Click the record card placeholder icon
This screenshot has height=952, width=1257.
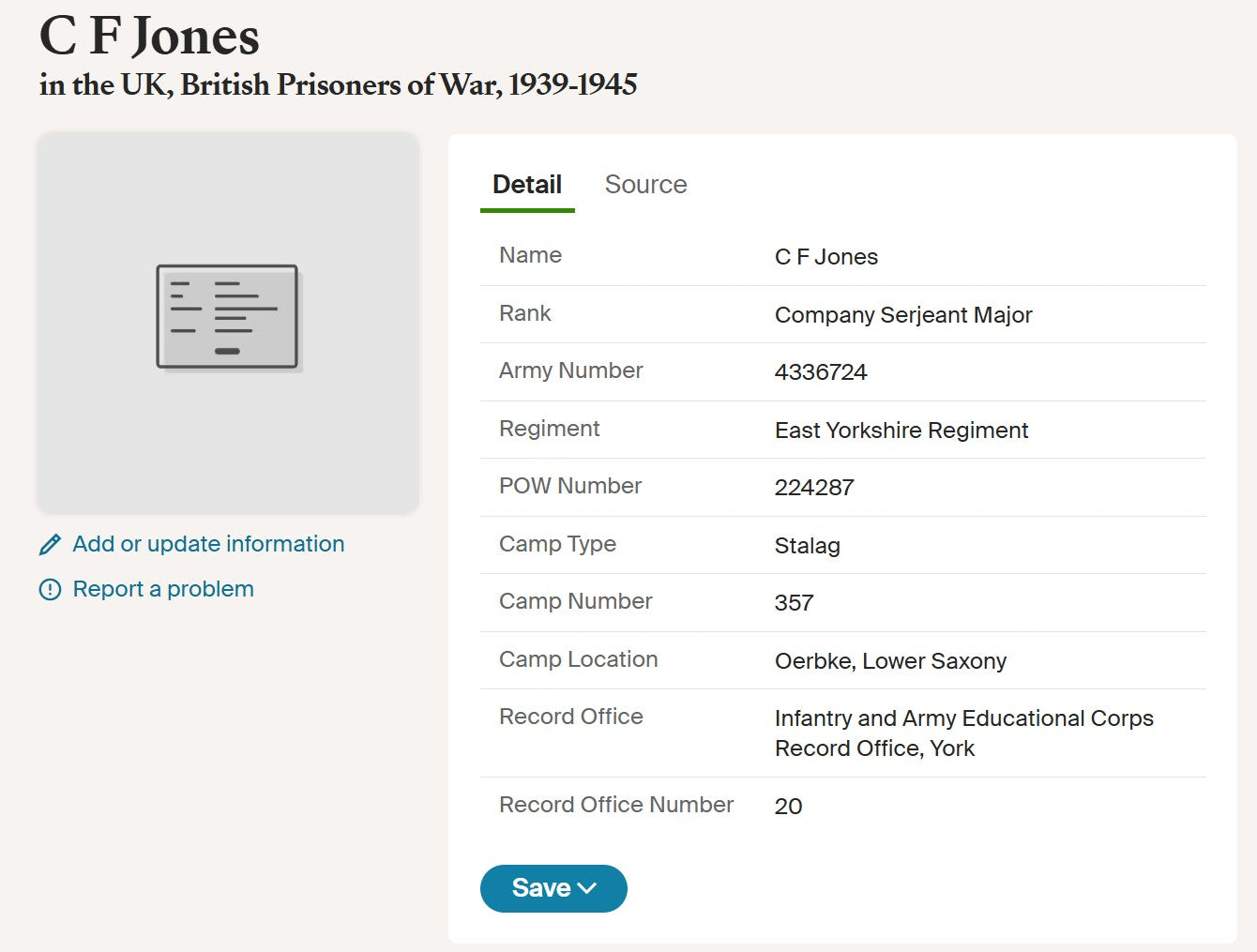point(227,317)
